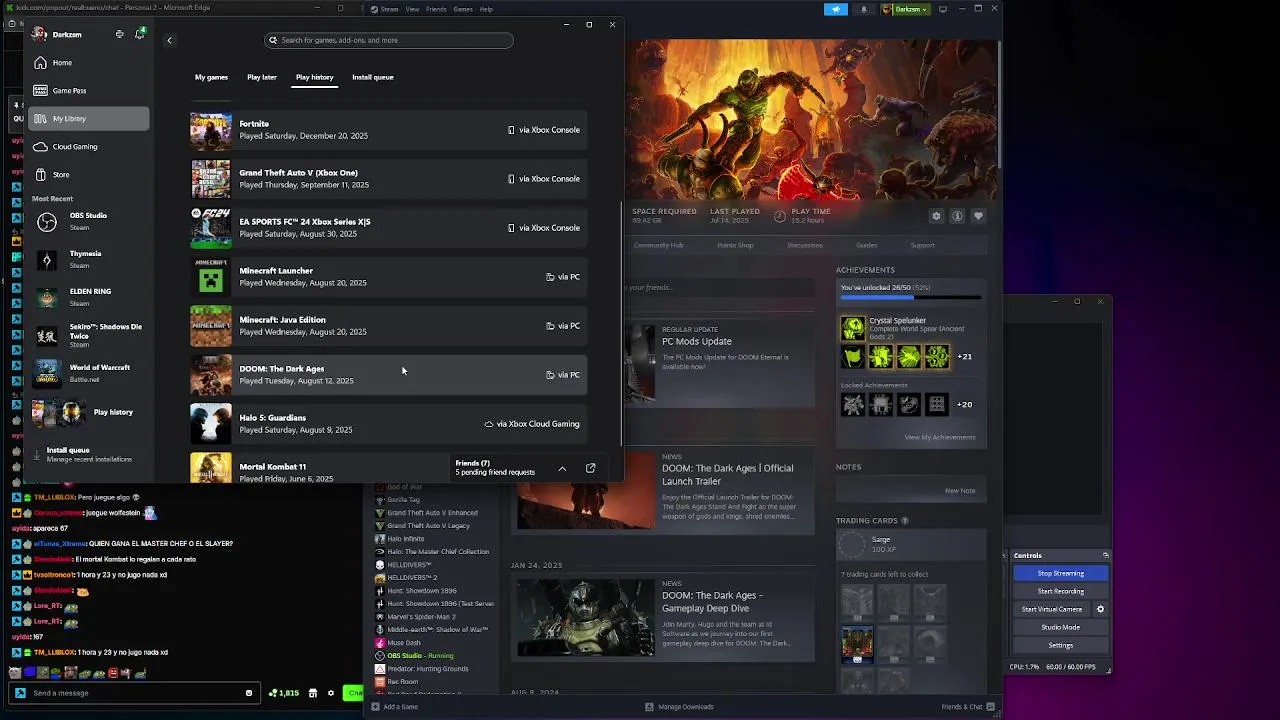The image size is (1280, 720).
Task: Open Home in the Xbox sidebar
Action: (89, 62)
